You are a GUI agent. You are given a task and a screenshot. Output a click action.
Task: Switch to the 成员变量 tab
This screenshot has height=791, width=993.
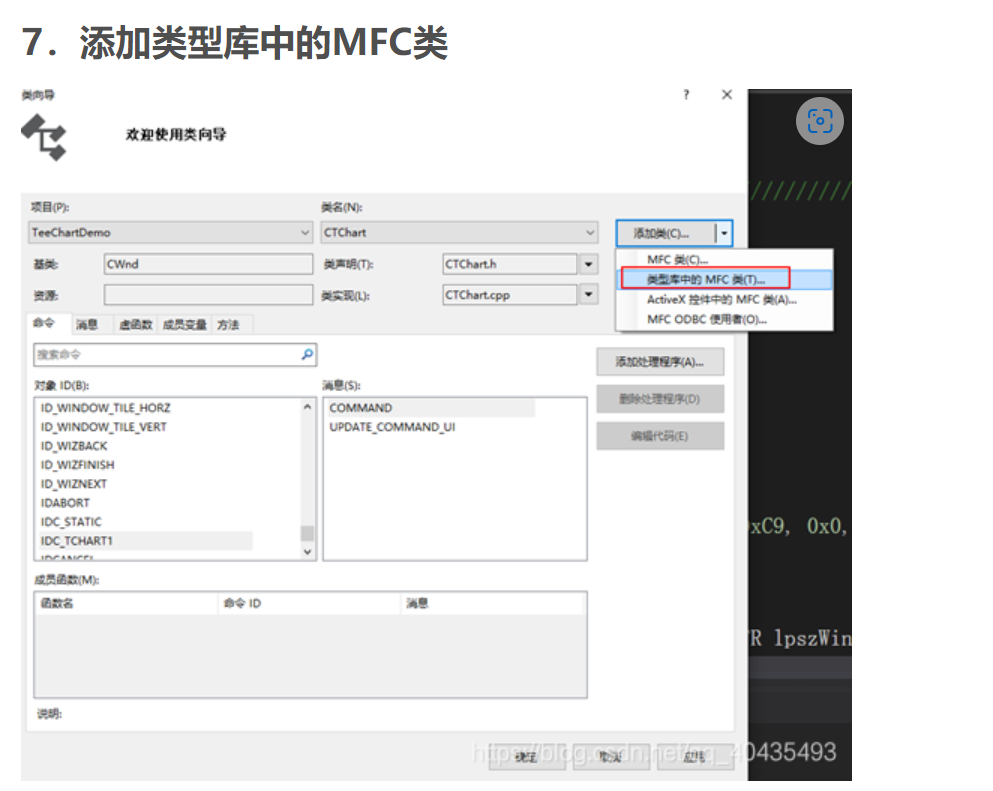(184, 325)
